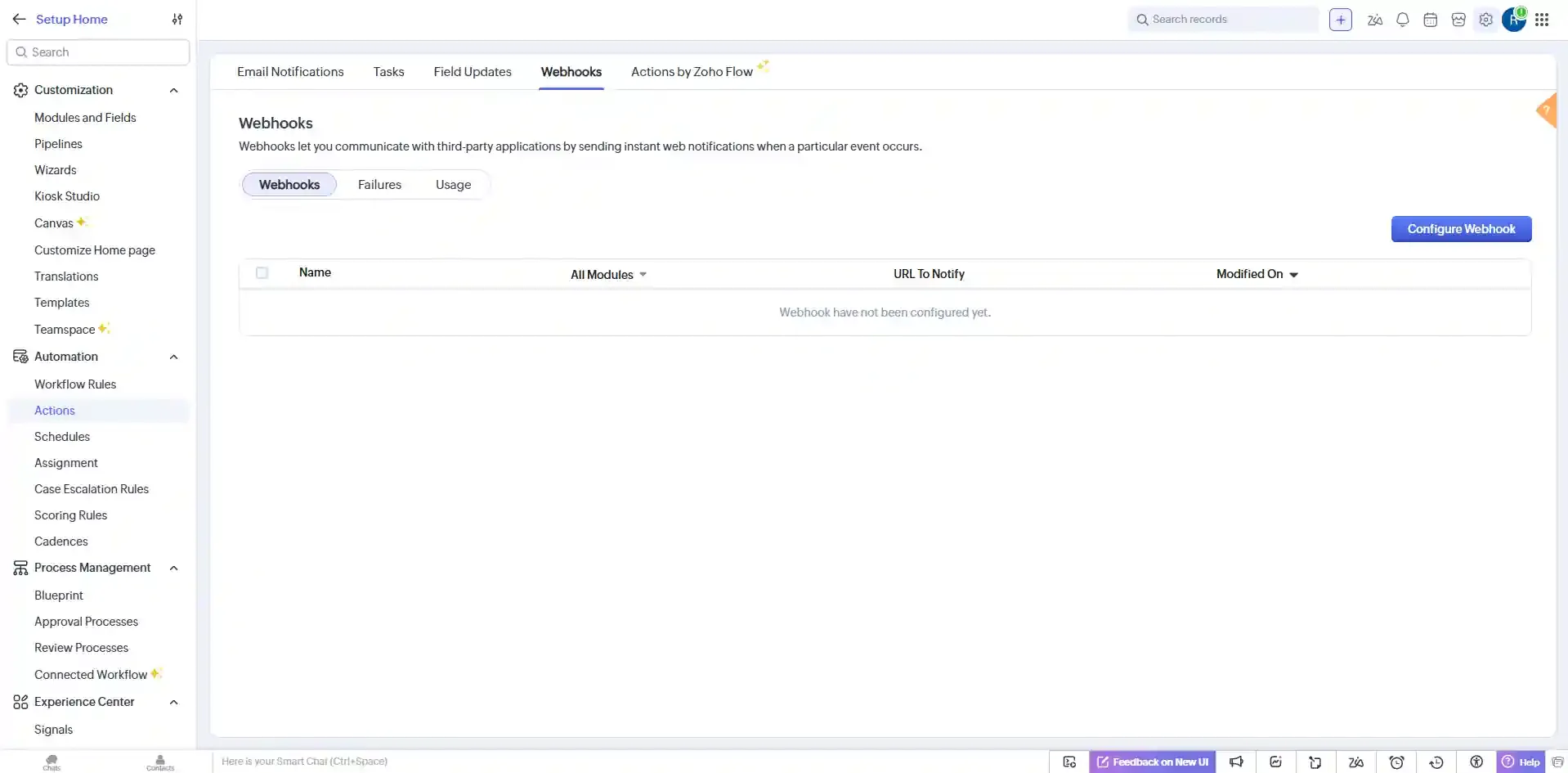Open Signals in sidebar

[53, 730]
